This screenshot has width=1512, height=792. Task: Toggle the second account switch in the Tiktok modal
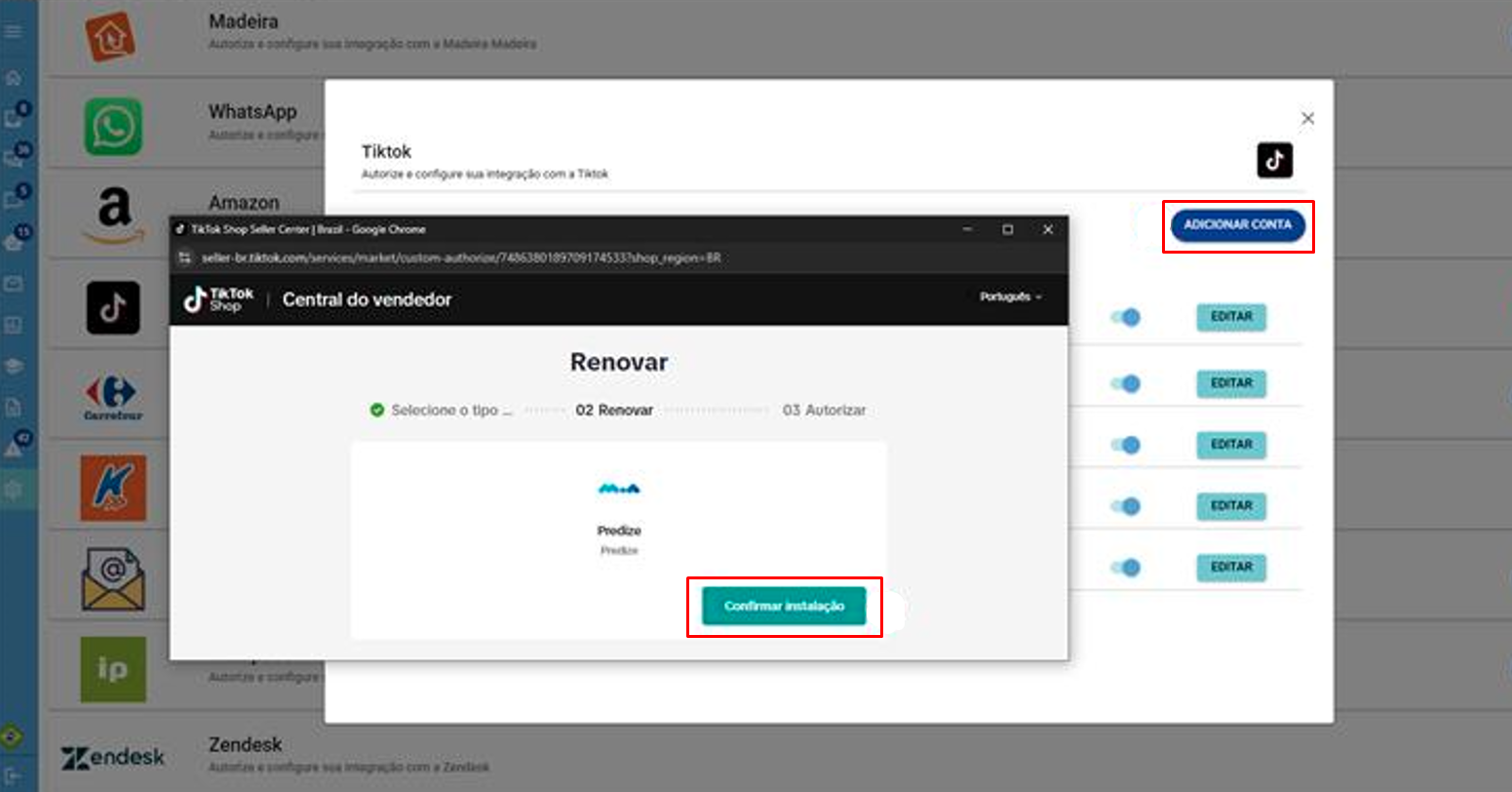[1125, 384]
